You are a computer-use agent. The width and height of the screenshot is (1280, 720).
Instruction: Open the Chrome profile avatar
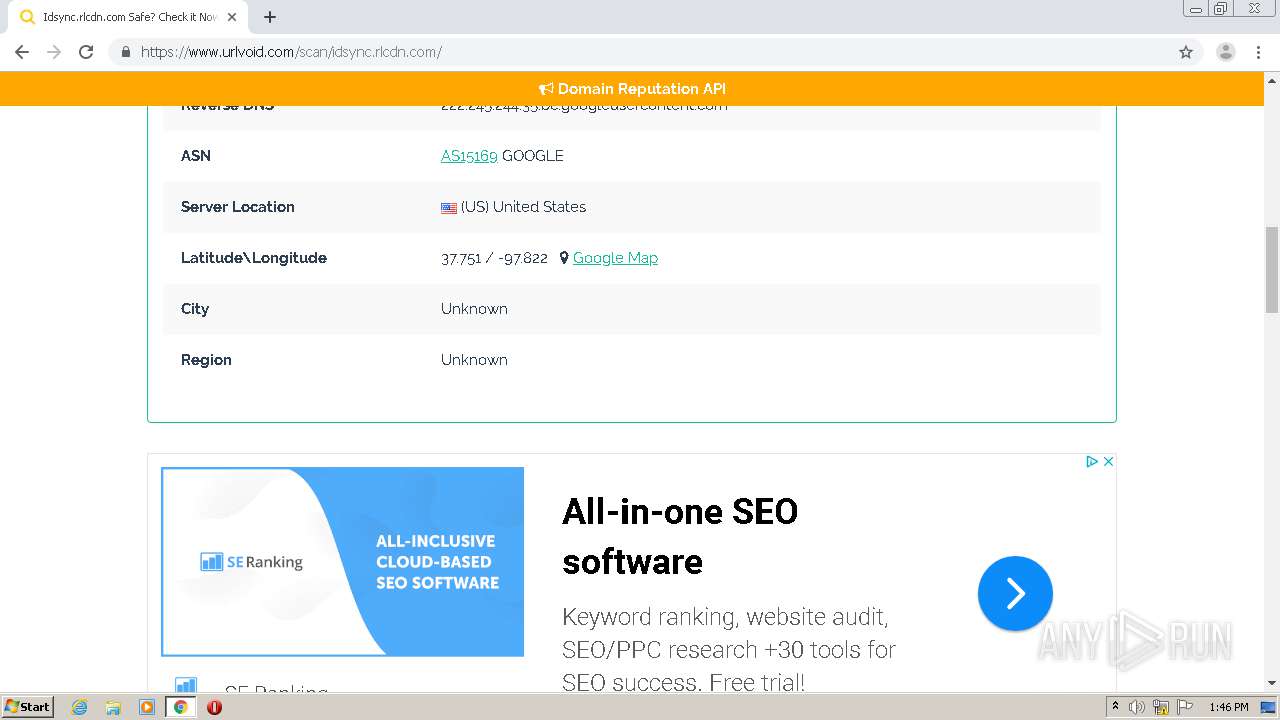[1225, 52]
